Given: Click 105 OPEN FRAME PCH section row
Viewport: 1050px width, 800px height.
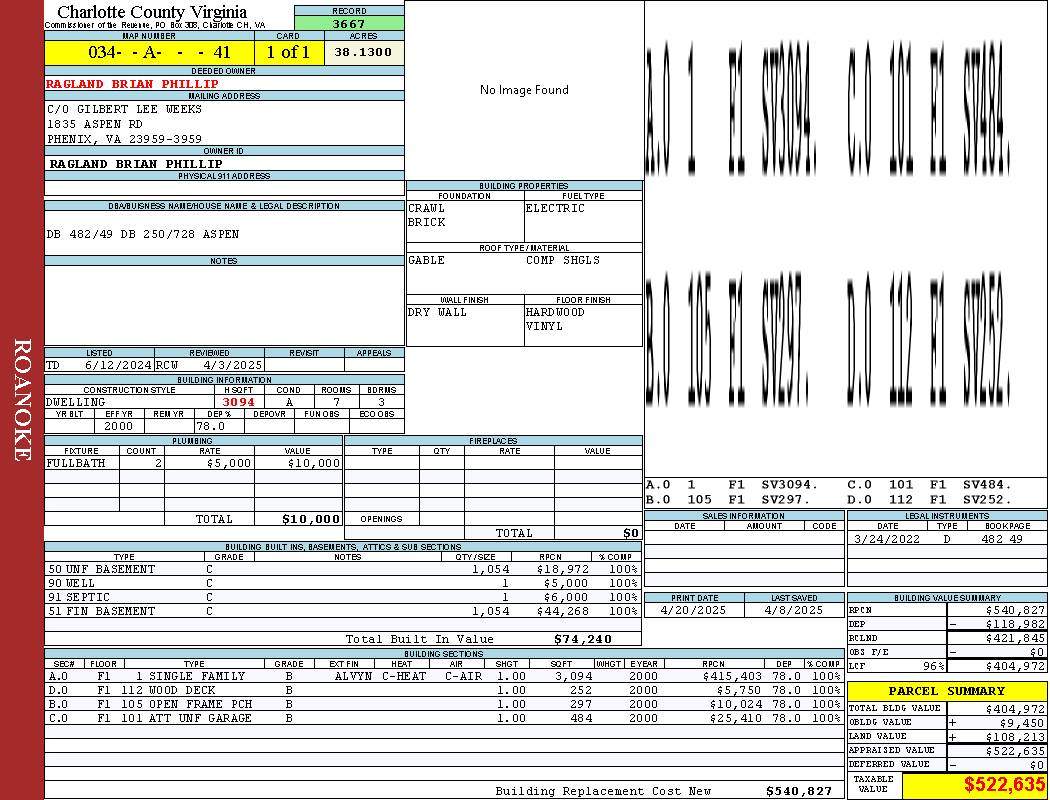Looking at the screenshot, I should [444, 704].
